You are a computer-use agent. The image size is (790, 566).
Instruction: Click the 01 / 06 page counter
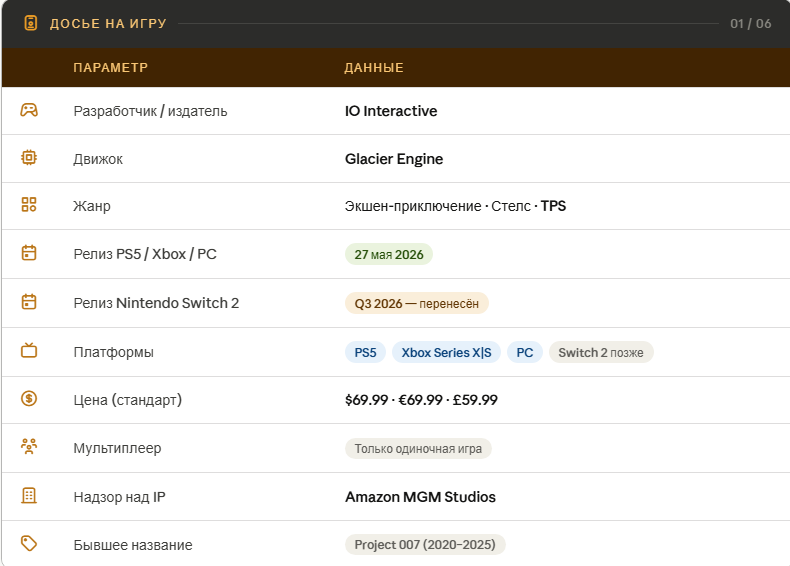pyautogui.click(x=751, y=24)
